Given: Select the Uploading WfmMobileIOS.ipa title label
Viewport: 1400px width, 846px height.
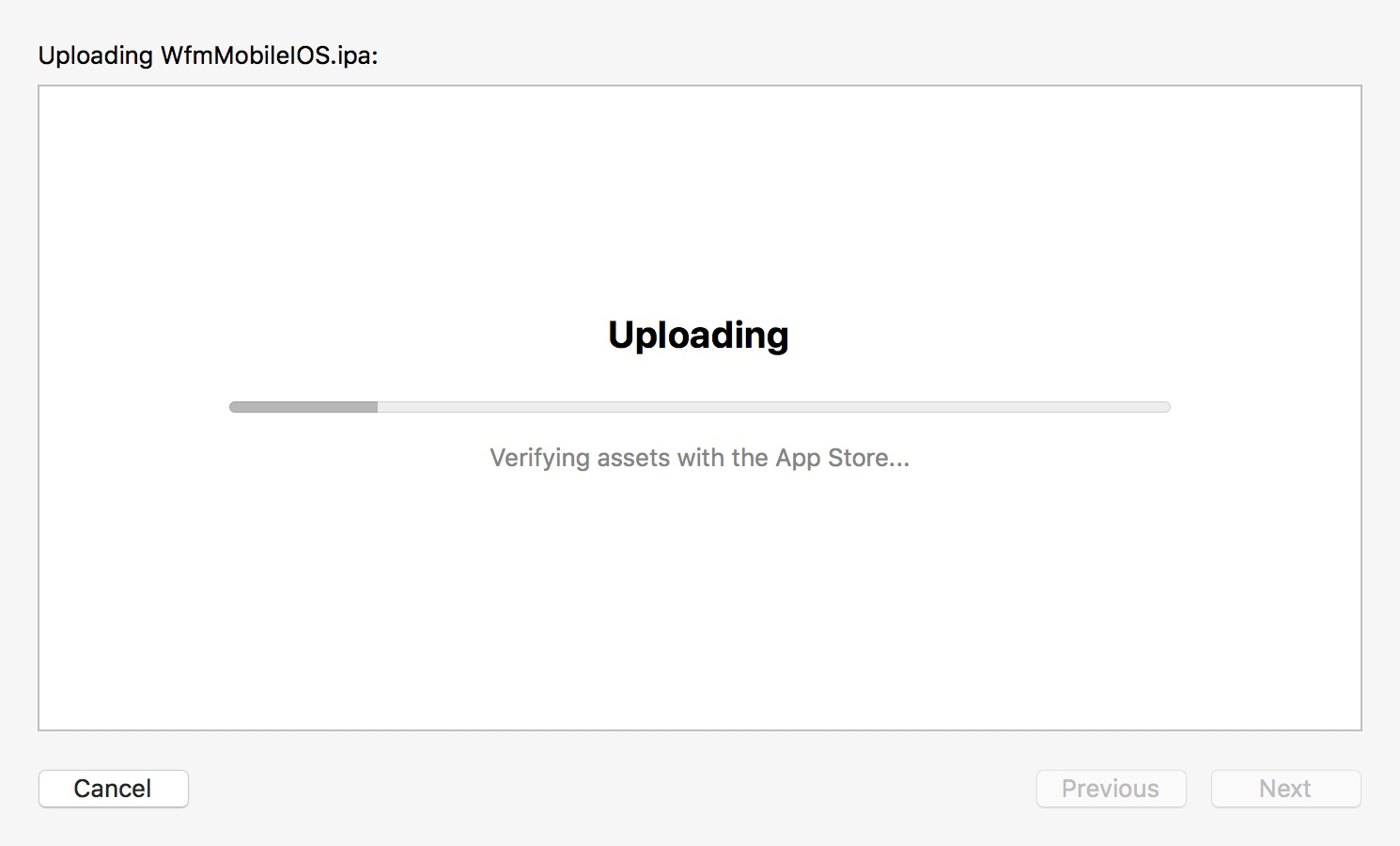Looking at the screenshot, I should tap(208, 55).
